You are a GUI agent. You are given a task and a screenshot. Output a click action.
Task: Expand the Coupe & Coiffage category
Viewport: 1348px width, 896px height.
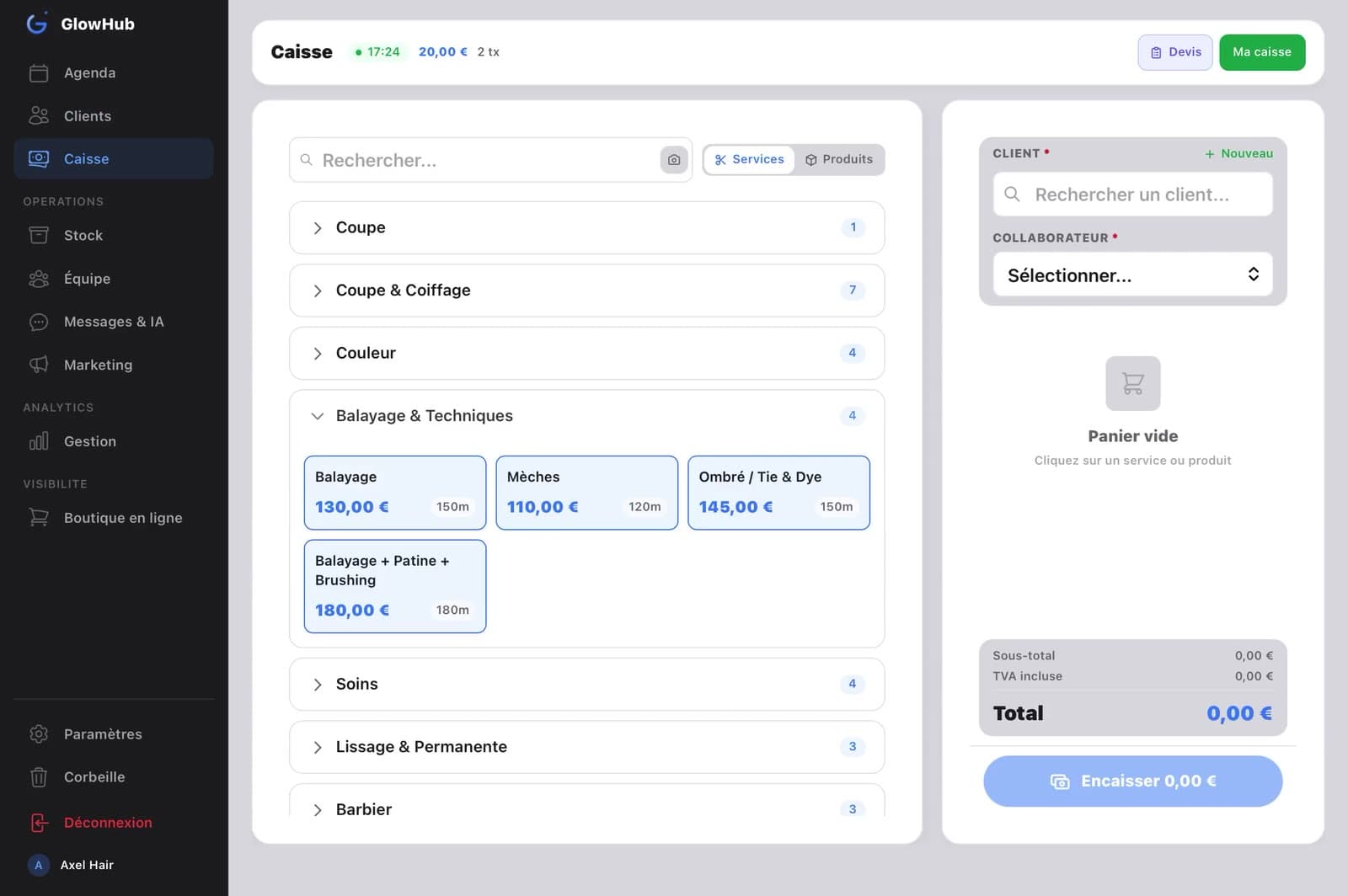pos(586,291)
